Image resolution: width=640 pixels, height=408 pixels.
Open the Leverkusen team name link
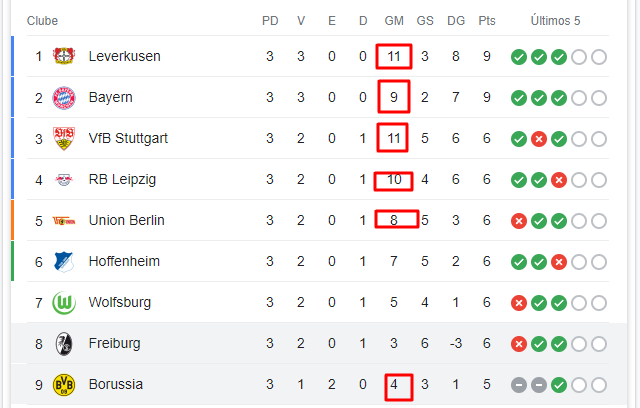tap(124, 56)
